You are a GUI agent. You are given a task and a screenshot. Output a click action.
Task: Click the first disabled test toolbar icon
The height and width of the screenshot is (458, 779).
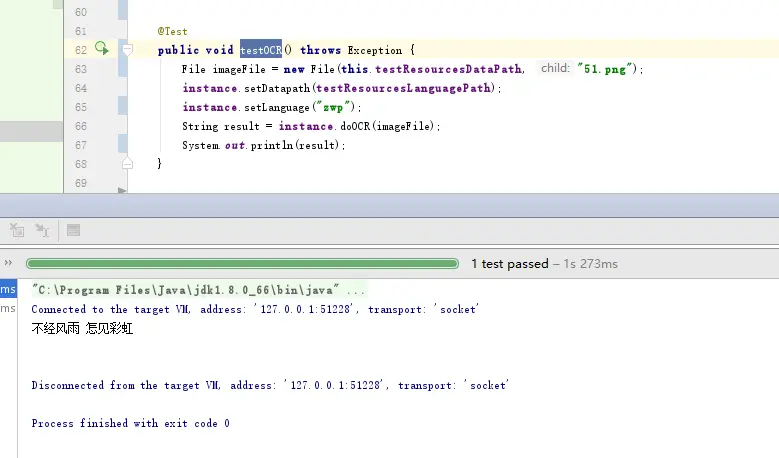(x=17, y=230)
